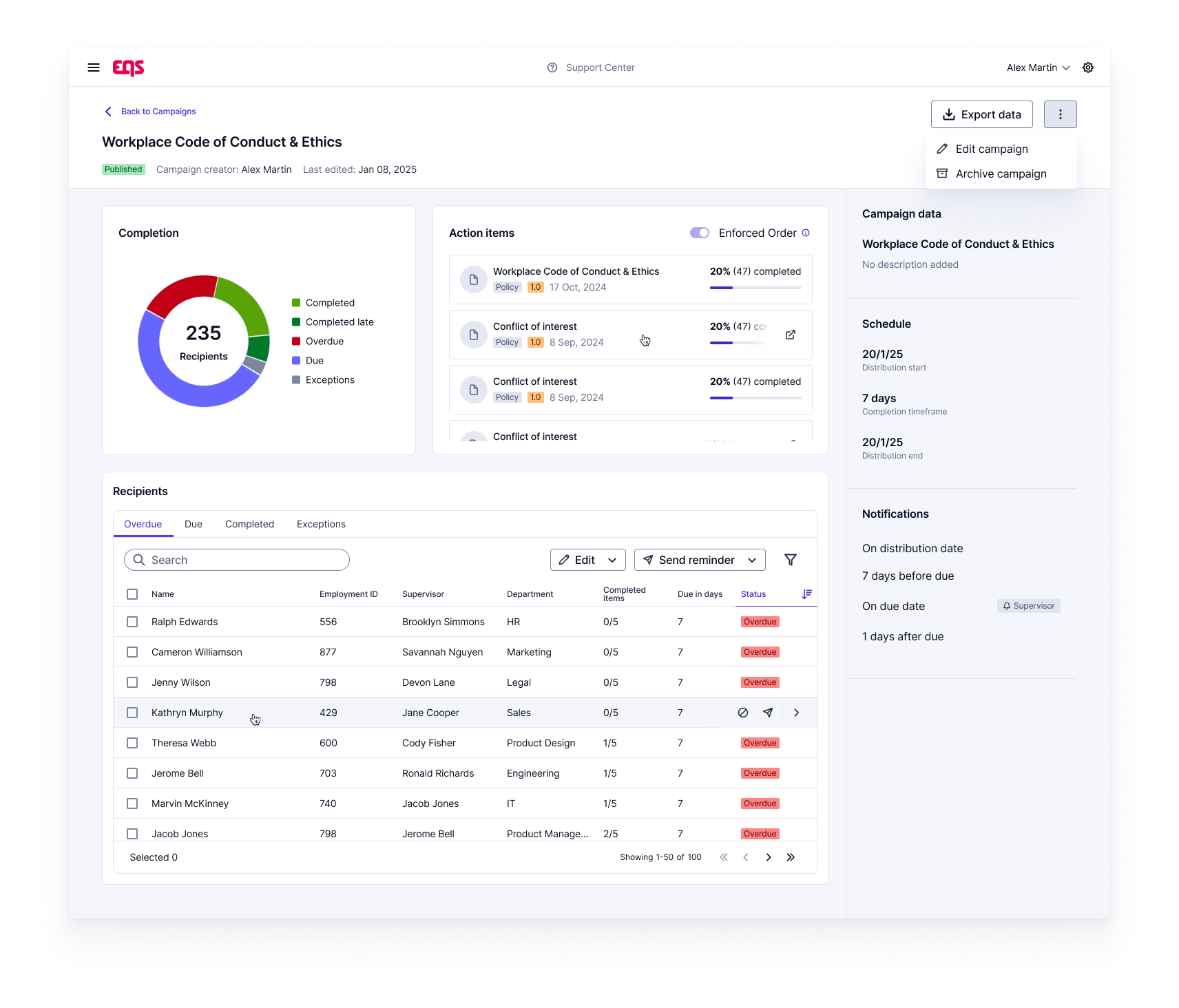Sort by the Name column header

click(163, 594)
